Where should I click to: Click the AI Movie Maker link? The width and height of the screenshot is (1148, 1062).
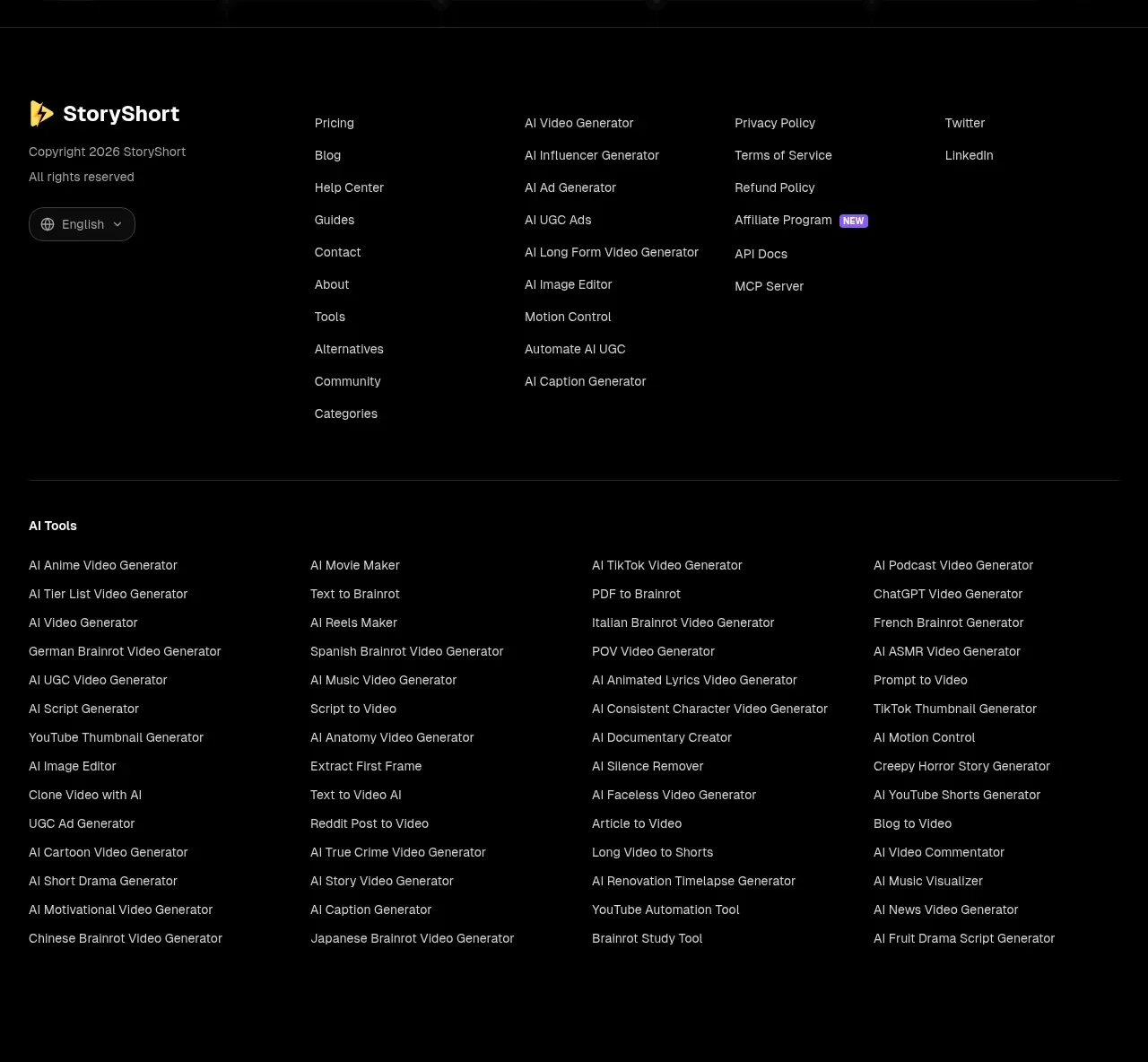(x=355, y=565)
